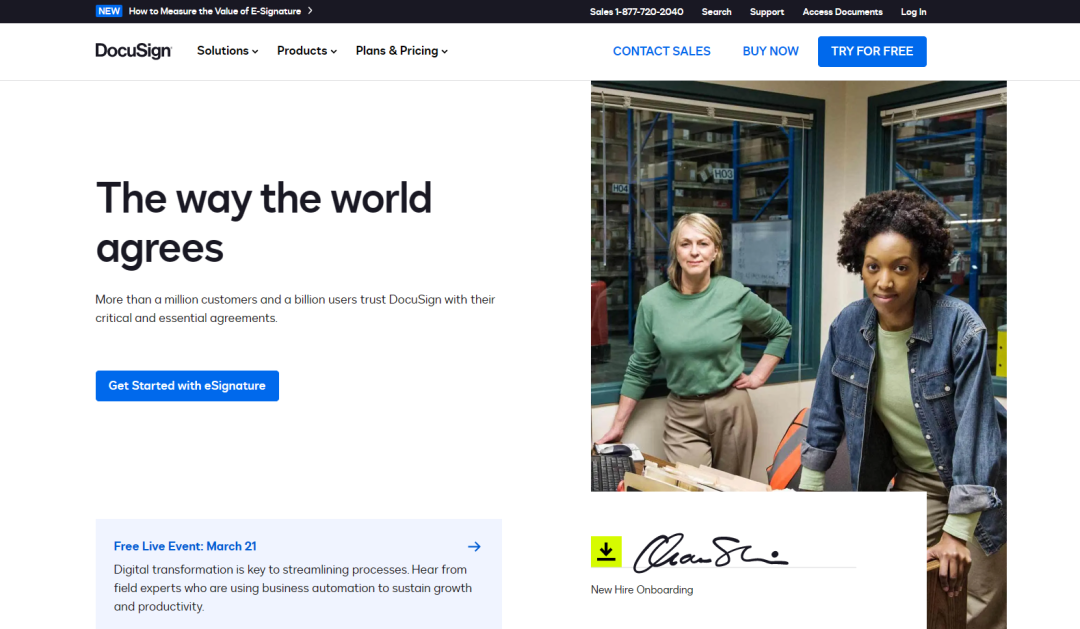Image resolution: width=1080 pixels, height=629 pixels.
Task: Click the headline The way the world agrees
Action: coord(264,223)
